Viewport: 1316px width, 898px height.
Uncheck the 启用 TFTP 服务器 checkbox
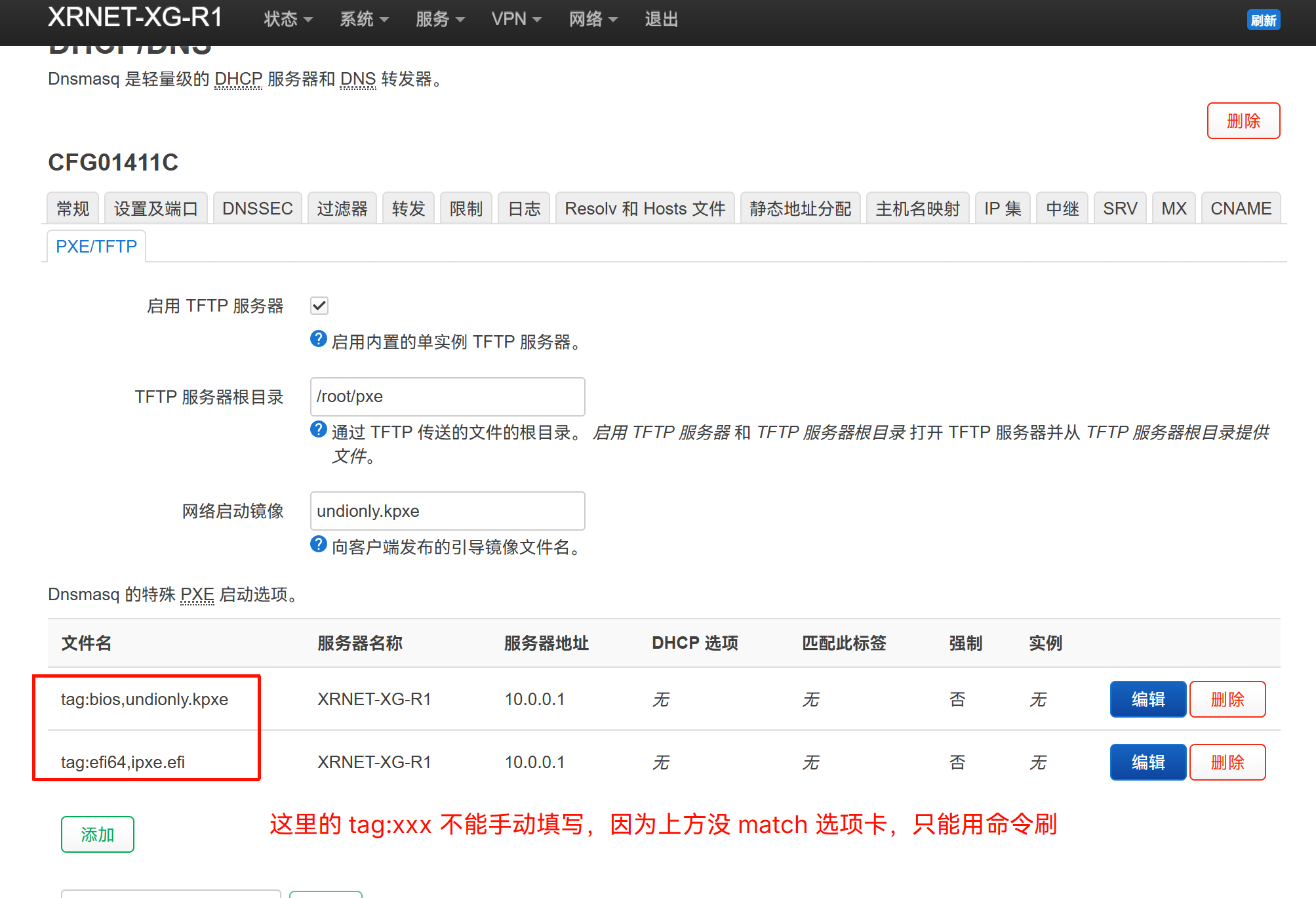click(319, 306)
